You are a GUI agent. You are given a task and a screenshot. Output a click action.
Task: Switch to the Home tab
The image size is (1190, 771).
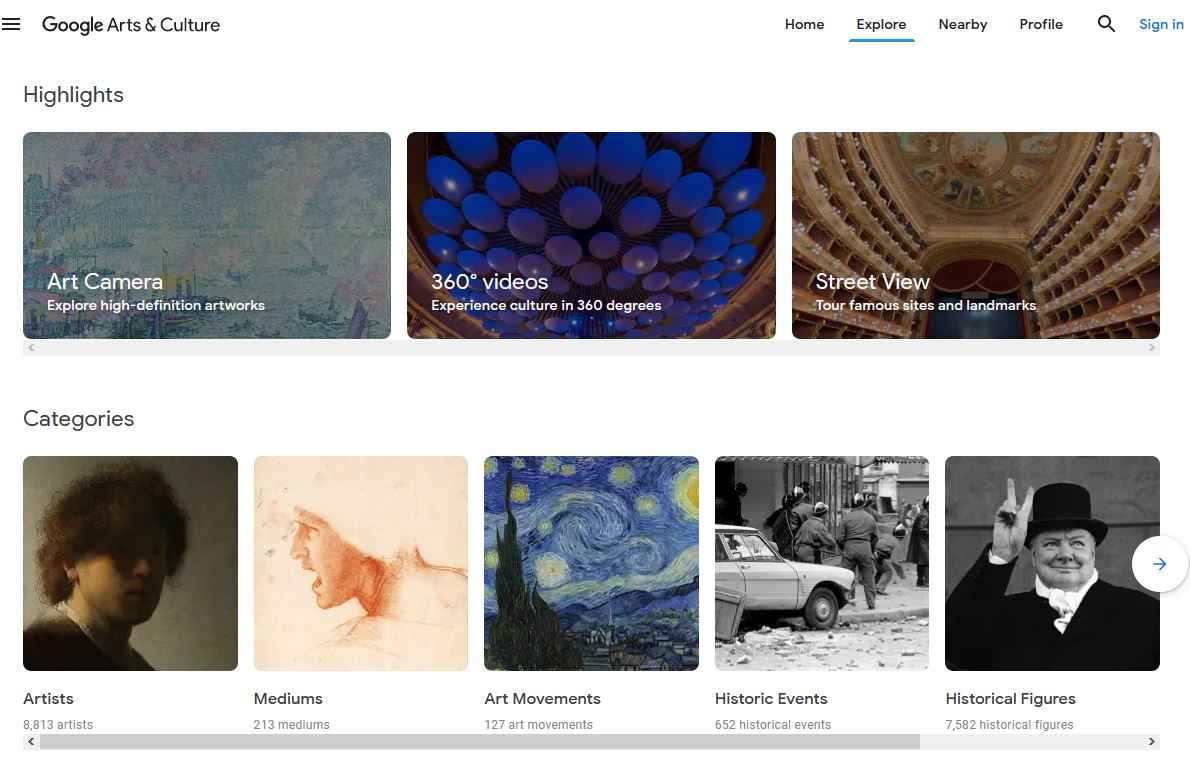(x=804, y=24)
